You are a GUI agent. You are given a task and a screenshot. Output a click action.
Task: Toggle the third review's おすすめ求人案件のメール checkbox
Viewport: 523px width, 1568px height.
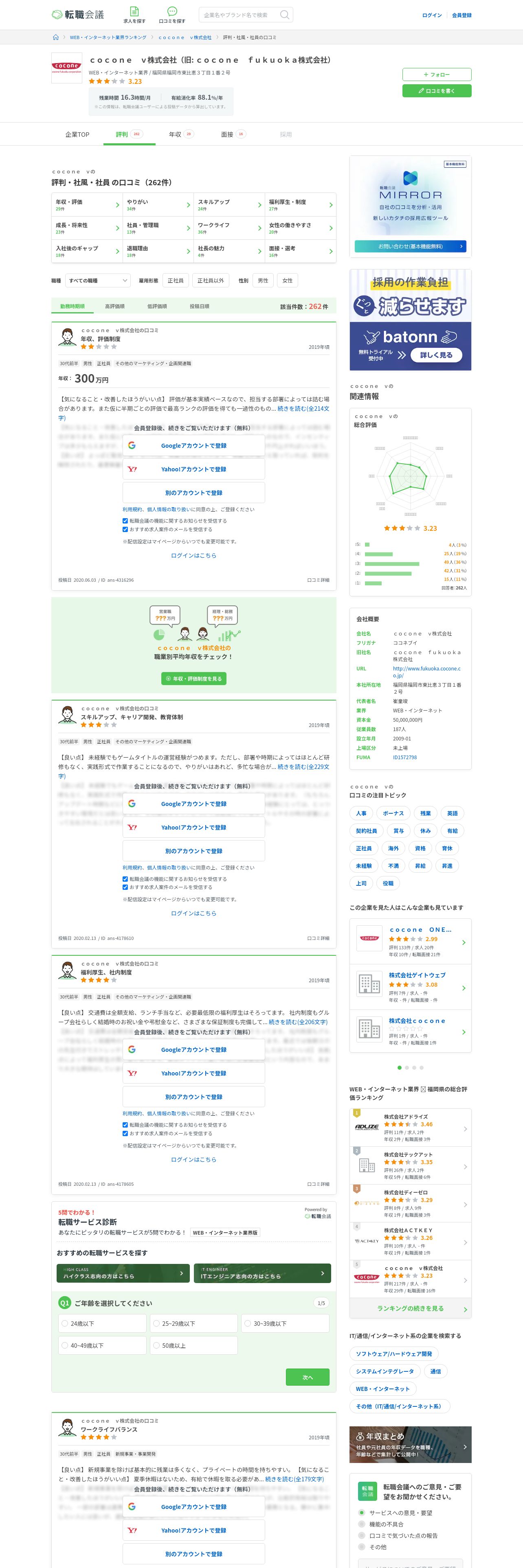tap(125, 1133)
